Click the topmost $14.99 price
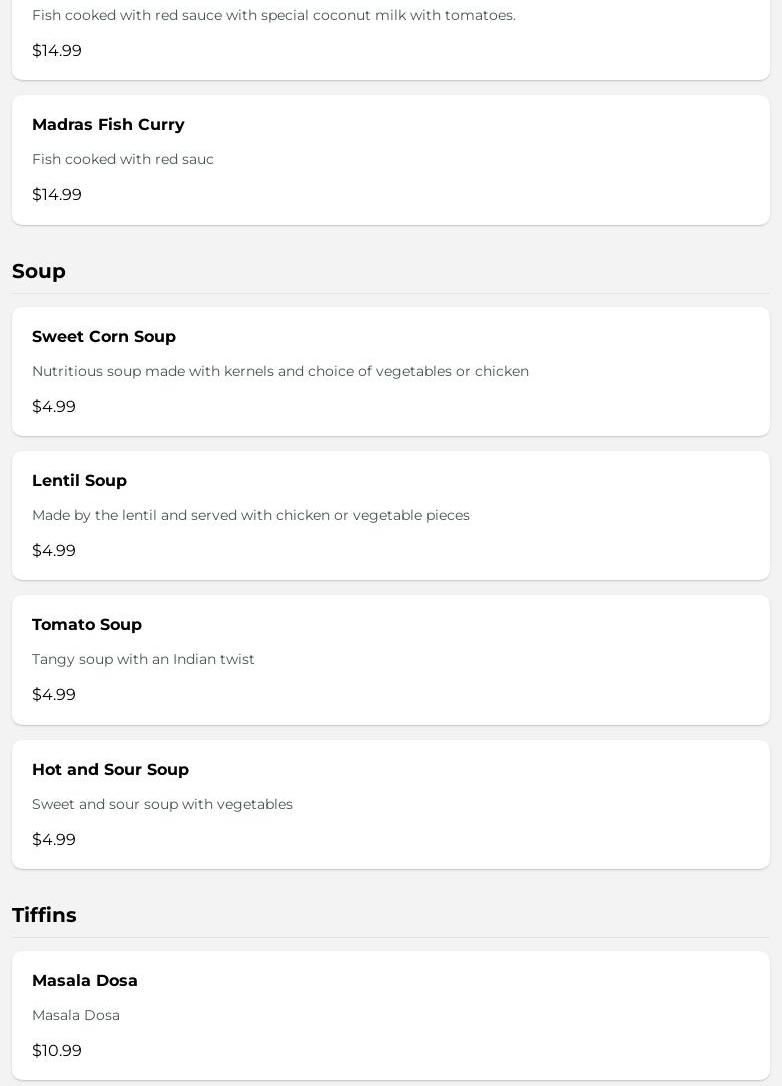782x1086 pixels. click(57, 51)
